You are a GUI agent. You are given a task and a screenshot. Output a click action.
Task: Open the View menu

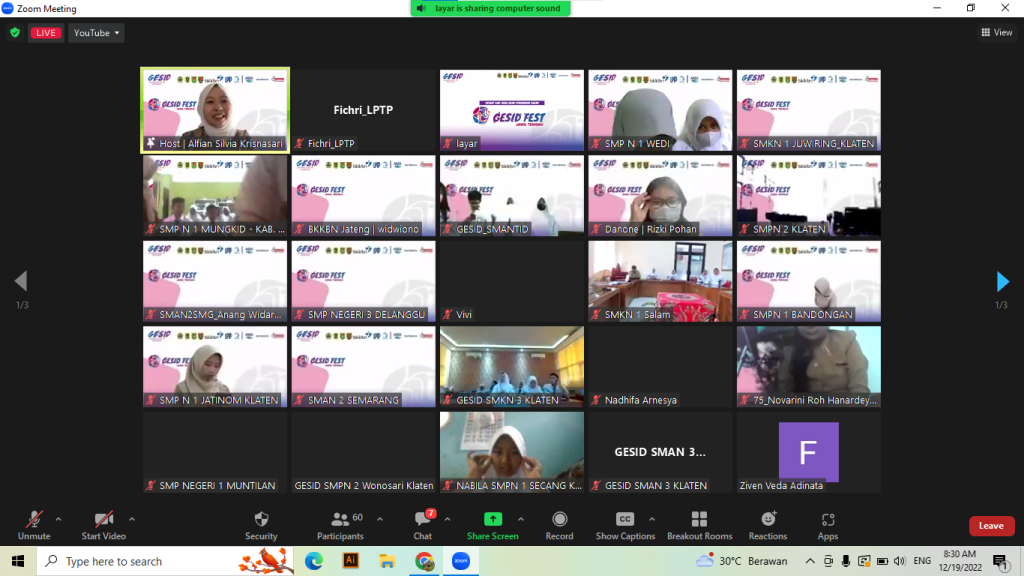[997, 33]
